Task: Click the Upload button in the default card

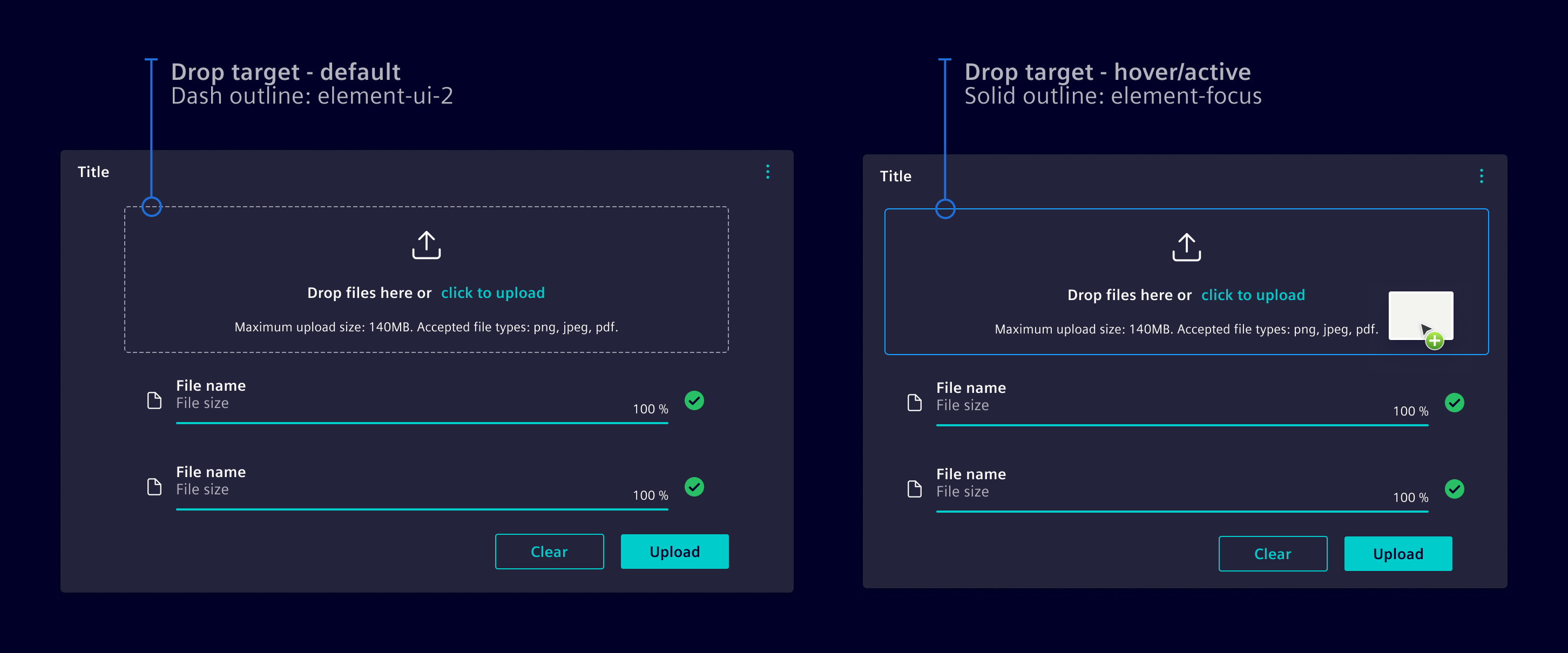Action: click(x=674, y=552)
